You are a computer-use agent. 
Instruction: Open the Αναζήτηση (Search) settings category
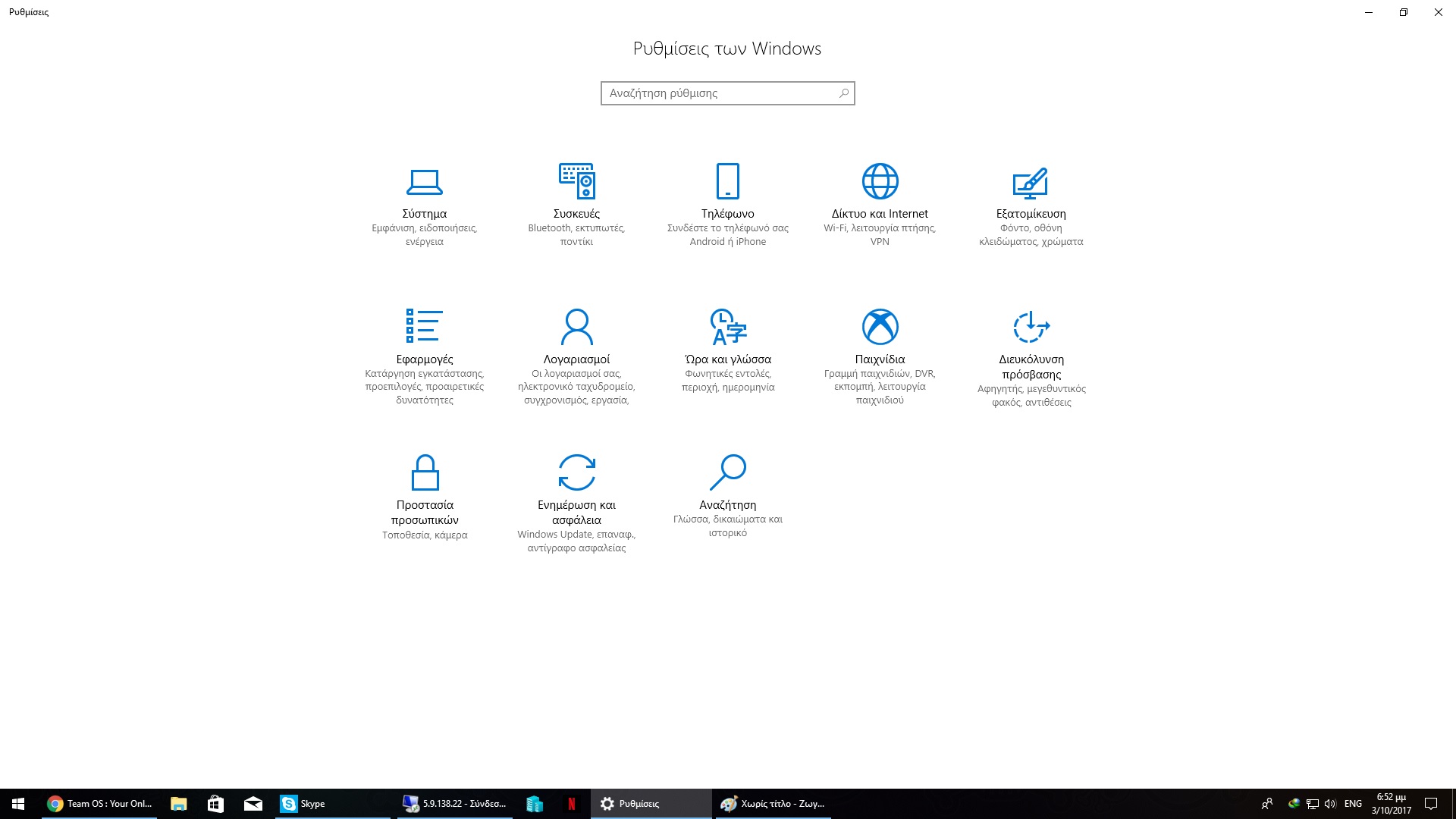pos(728,497)
